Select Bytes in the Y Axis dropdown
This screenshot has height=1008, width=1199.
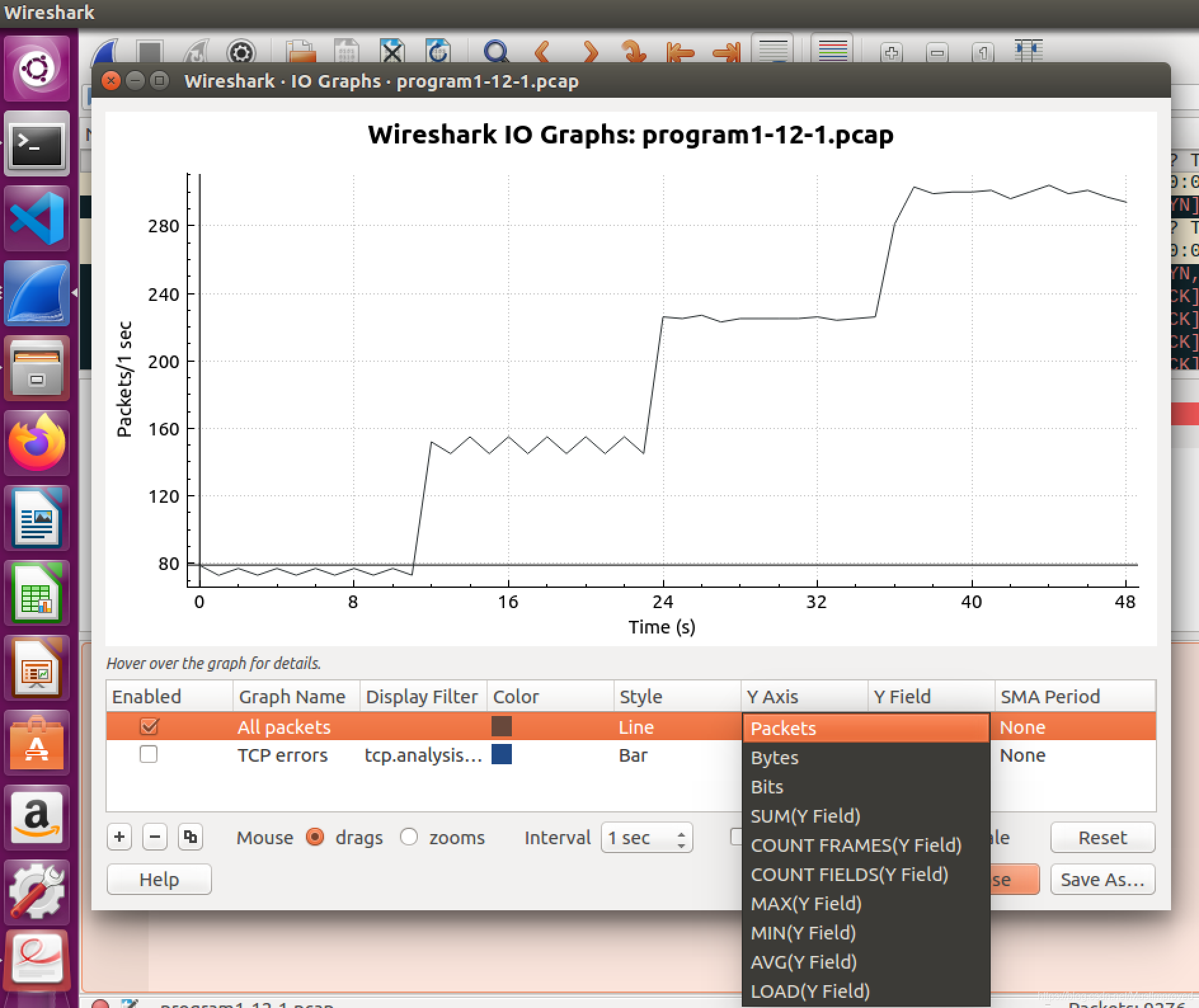click(x=866, y=757)
